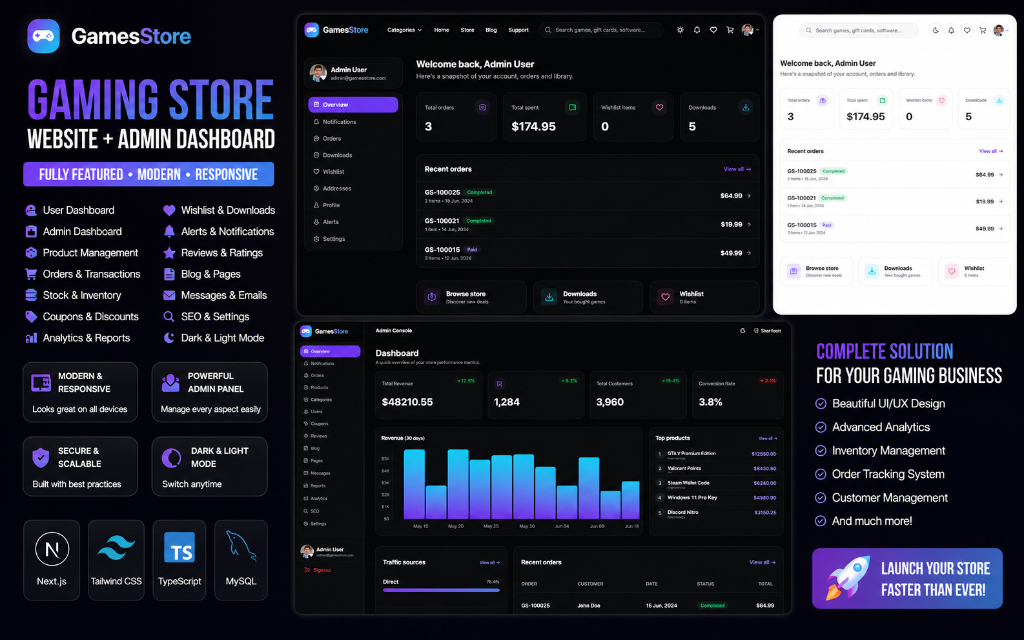Click the bell icon in Admin Console header
The image size is (1024, 640).
(743, 330)
